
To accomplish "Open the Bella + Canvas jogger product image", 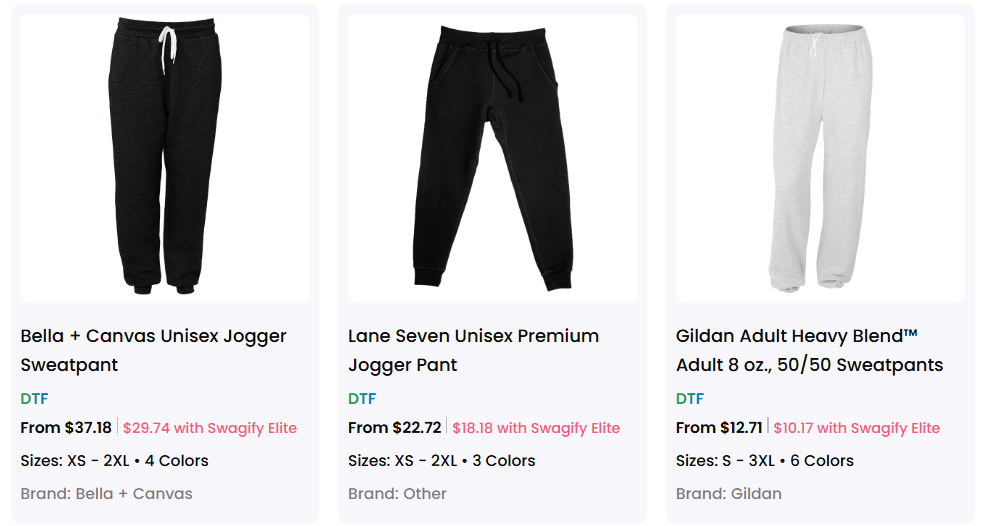I will [x=165, y=158].
